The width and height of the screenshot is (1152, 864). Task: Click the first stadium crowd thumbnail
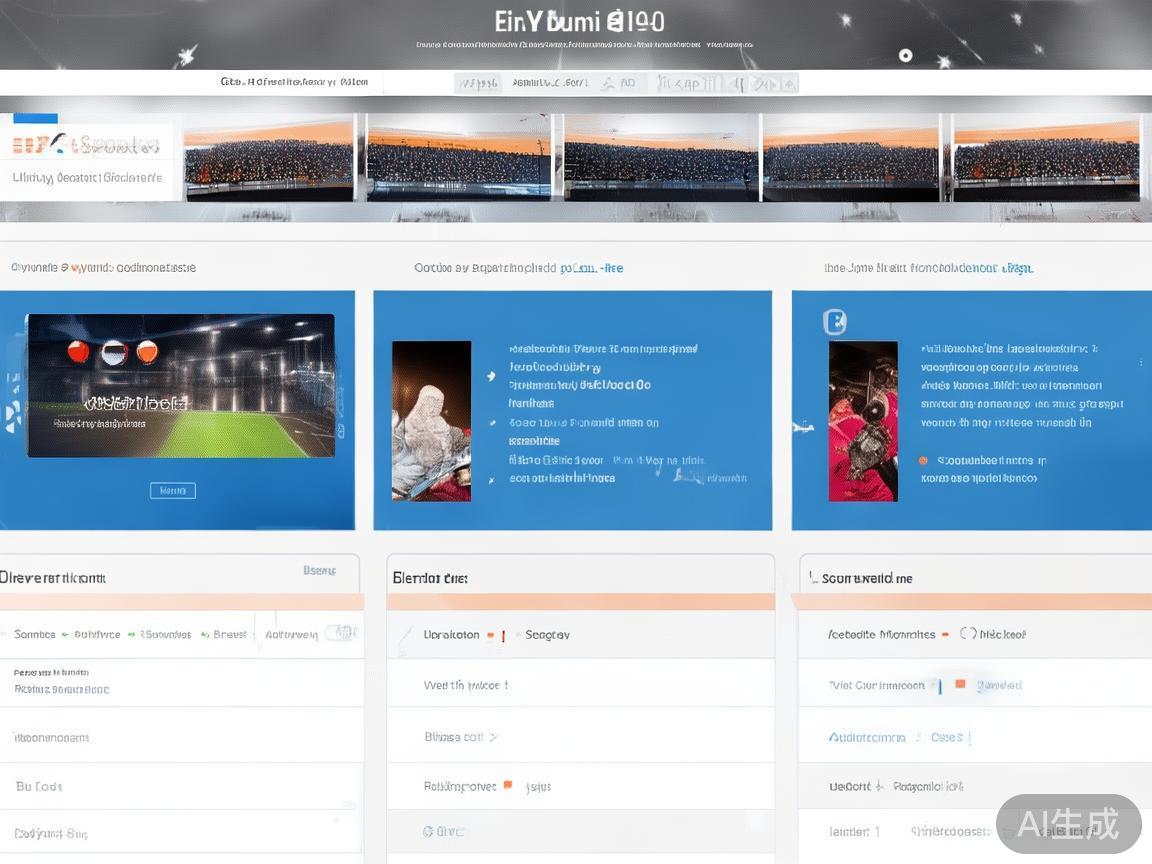click(x=268, y=158)
